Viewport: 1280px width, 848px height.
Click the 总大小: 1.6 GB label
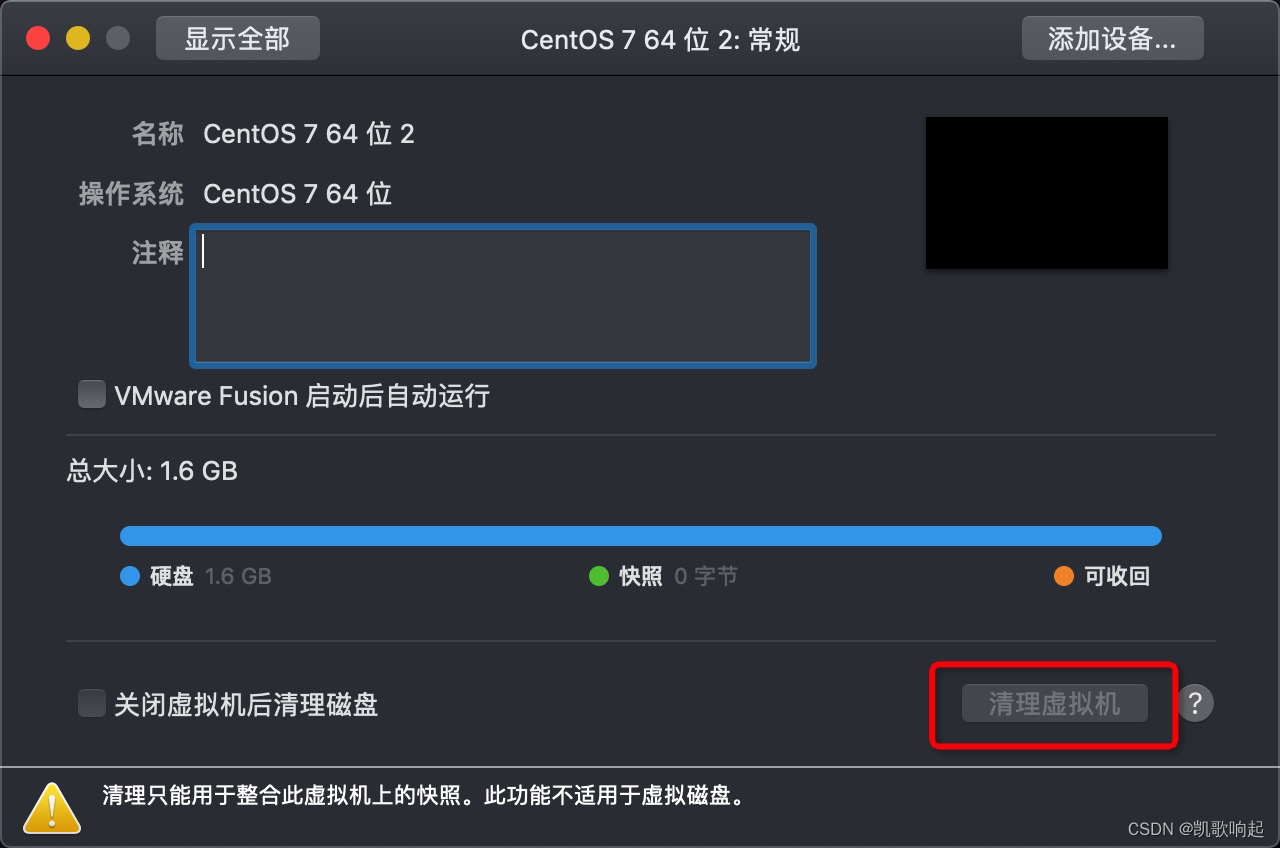pos(152,471)
